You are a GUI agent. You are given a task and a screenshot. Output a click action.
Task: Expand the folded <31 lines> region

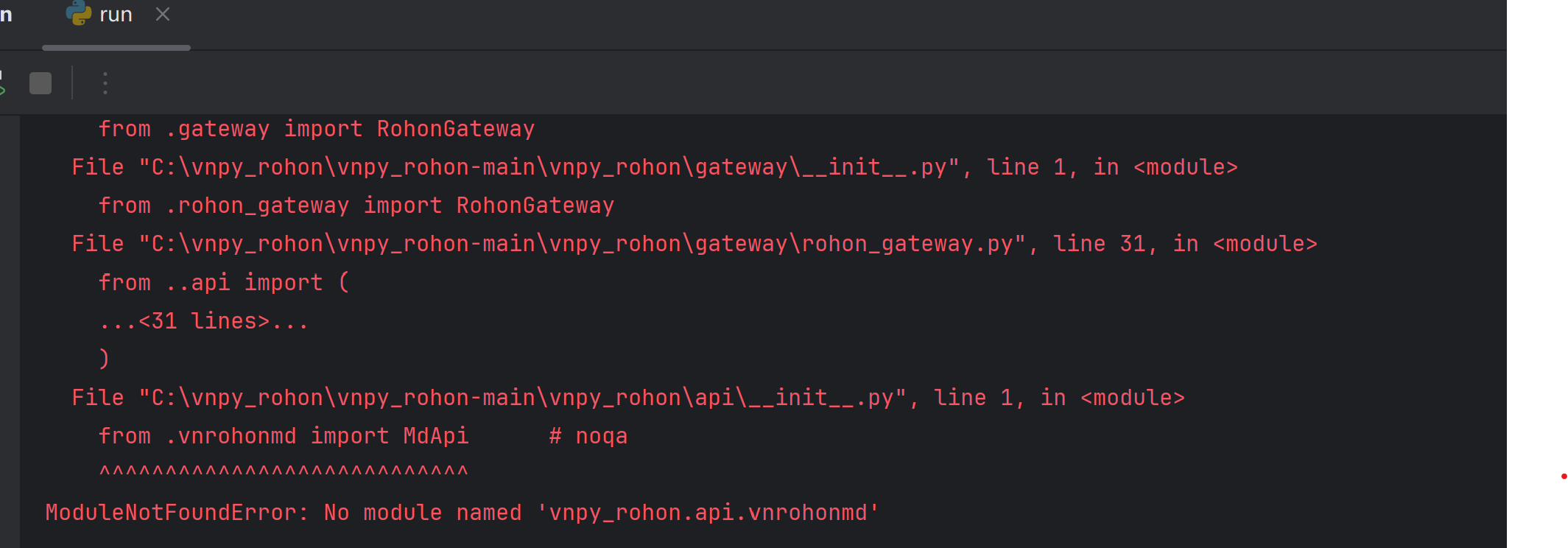pos(204,321)
